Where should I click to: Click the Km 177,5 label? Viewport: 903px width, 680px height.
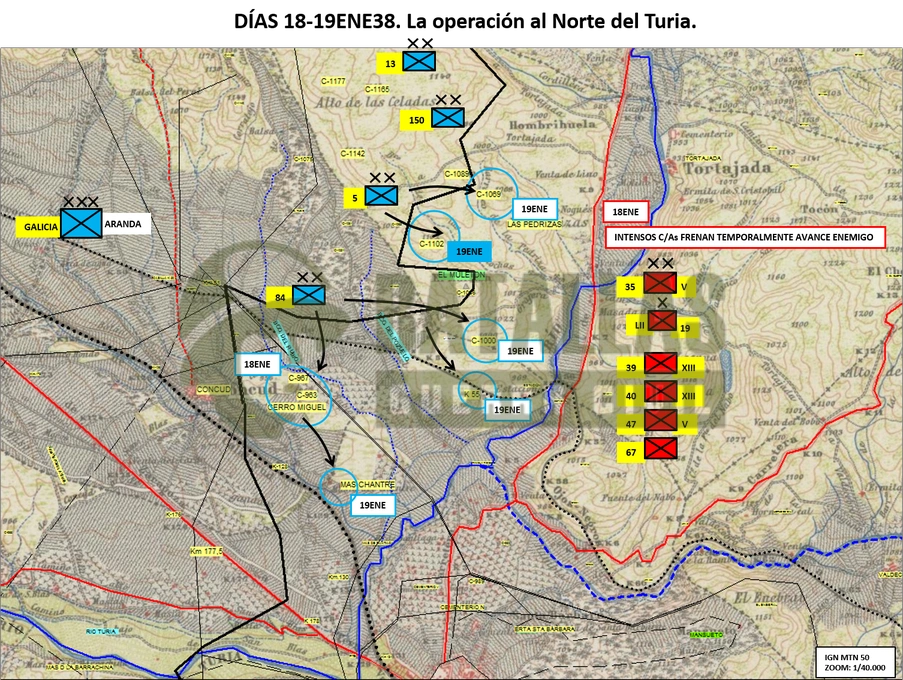point(206,552)
